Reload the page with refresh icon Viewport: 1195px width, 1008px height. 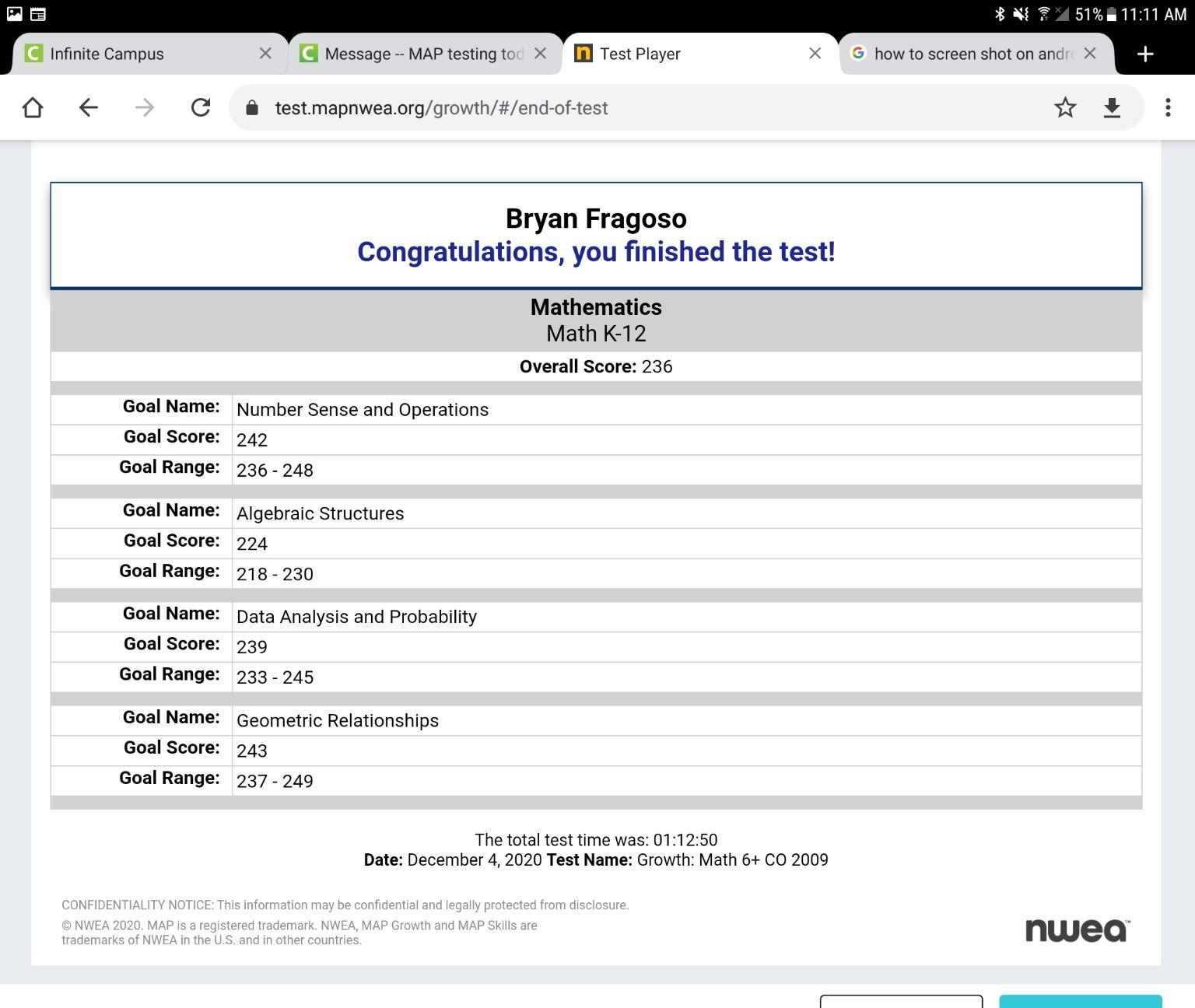click(x=201, y=107)
